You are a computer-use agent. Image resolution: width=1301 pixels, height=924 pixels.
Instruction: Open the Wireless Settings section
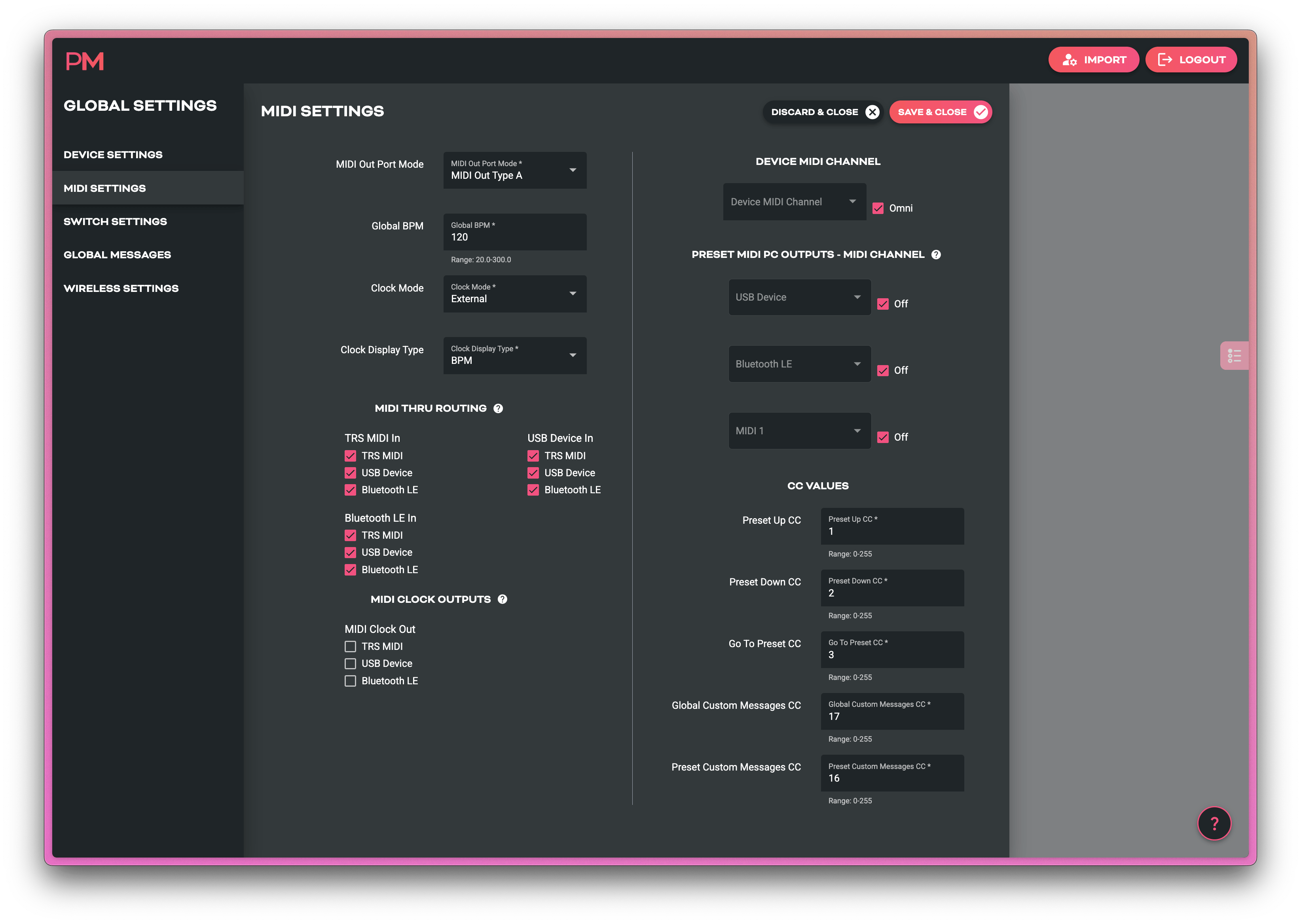pyautogui.click(x=121, y=288)
